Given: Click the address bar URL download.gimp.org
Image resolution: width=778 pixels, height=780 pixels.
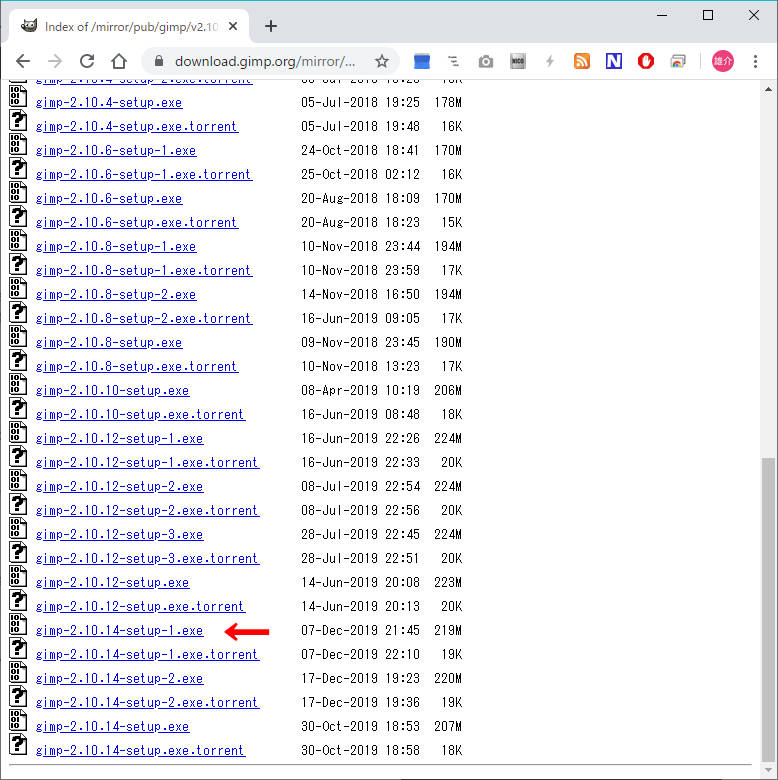Looking at the screenshot, I should click(265, 61).
